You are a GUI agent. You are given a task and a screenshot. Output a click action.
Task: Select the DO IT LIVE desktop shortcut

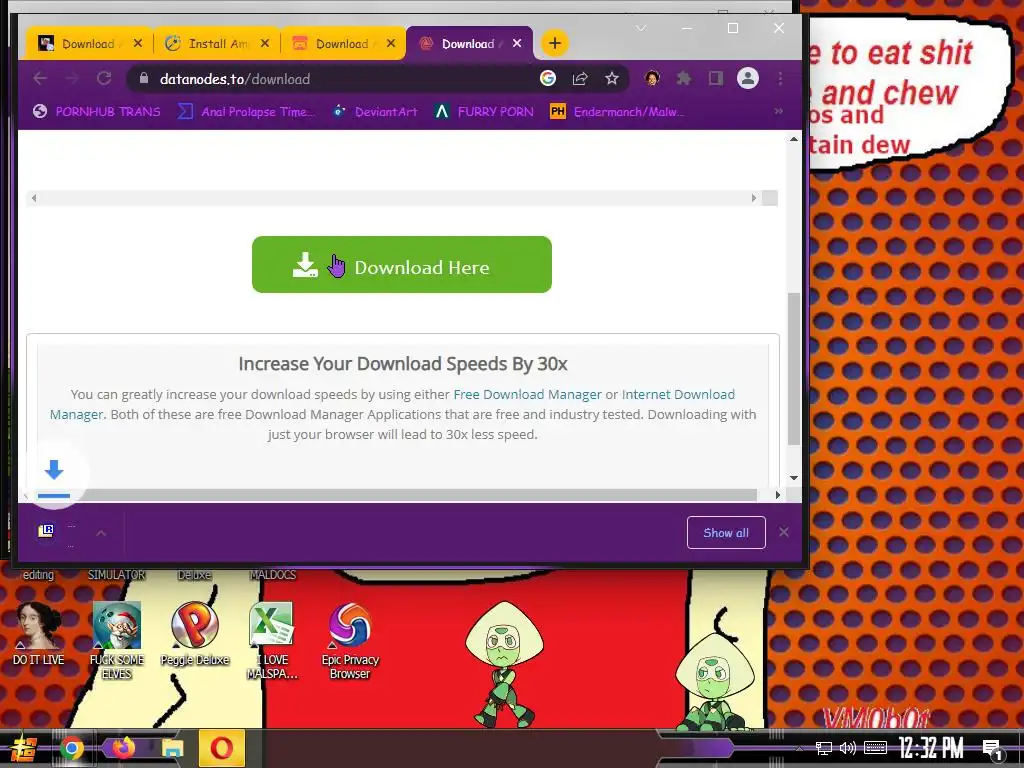[x=39, y=633]
